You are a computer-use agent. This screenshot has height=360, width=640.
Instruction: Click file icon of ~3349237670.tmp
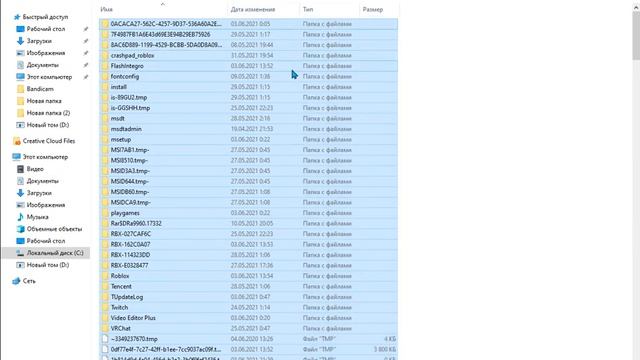point(105,339)
